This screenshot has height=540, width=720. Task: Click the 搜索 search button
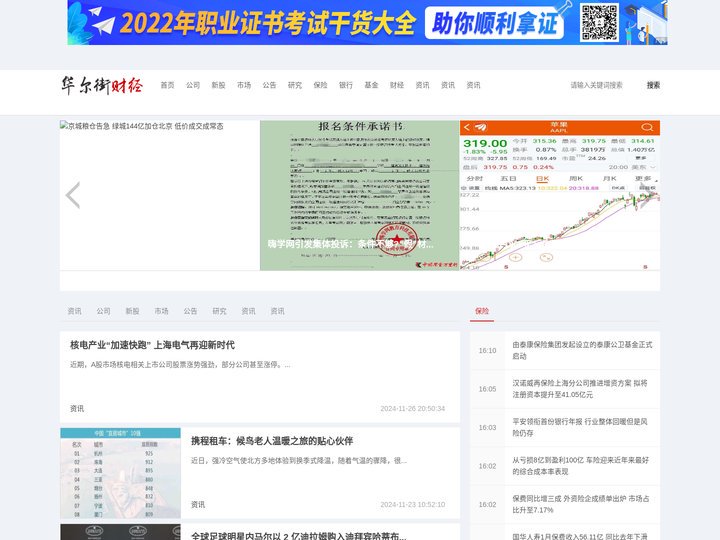pos(653,85)
